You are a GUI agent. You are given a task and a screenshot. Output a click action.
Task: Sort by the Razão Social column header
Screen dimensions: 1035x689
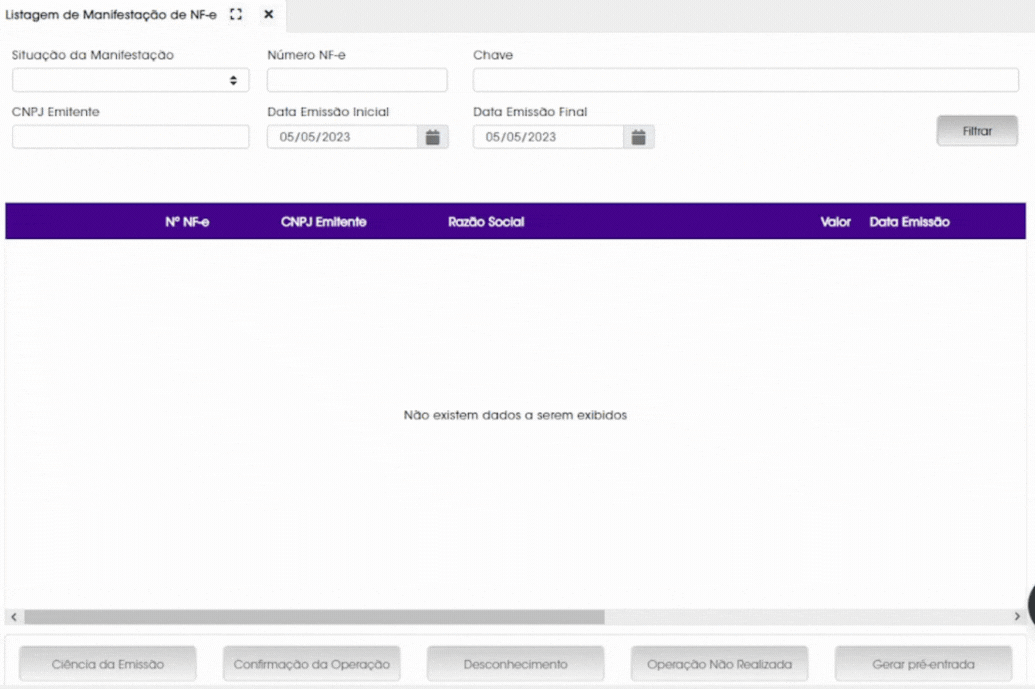pyautogui.click(x=486, y=222)
